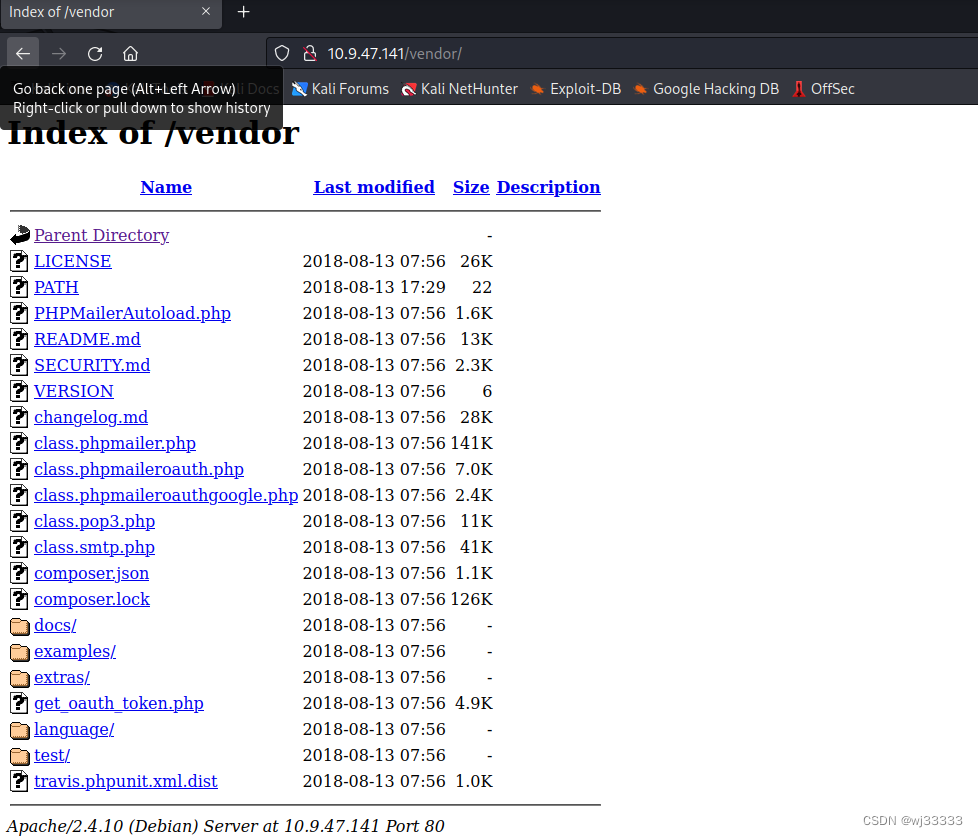Click the file icon beside VERSION

point(19,391)
